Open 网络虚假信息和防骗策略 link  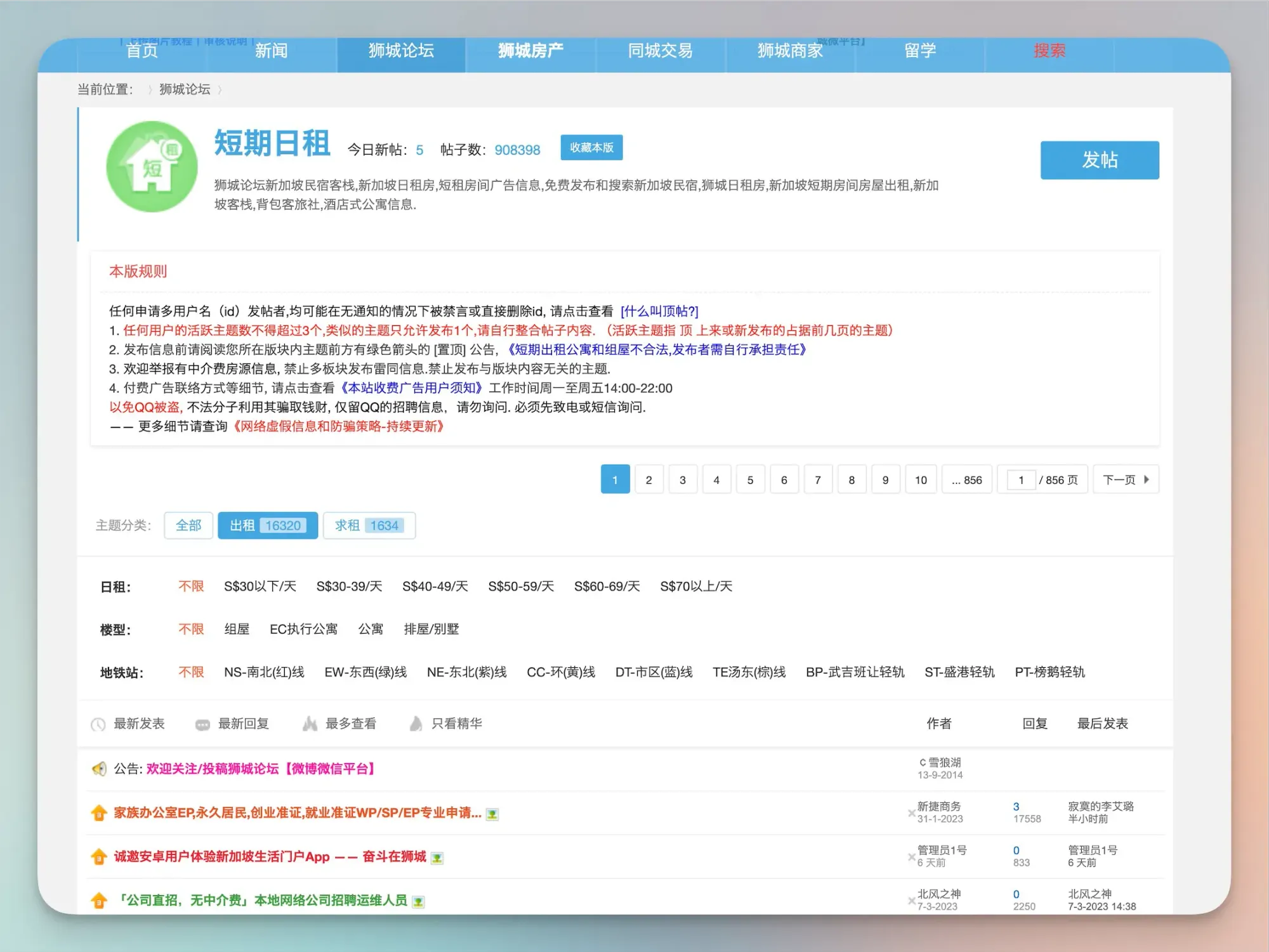tap(338, 426)
